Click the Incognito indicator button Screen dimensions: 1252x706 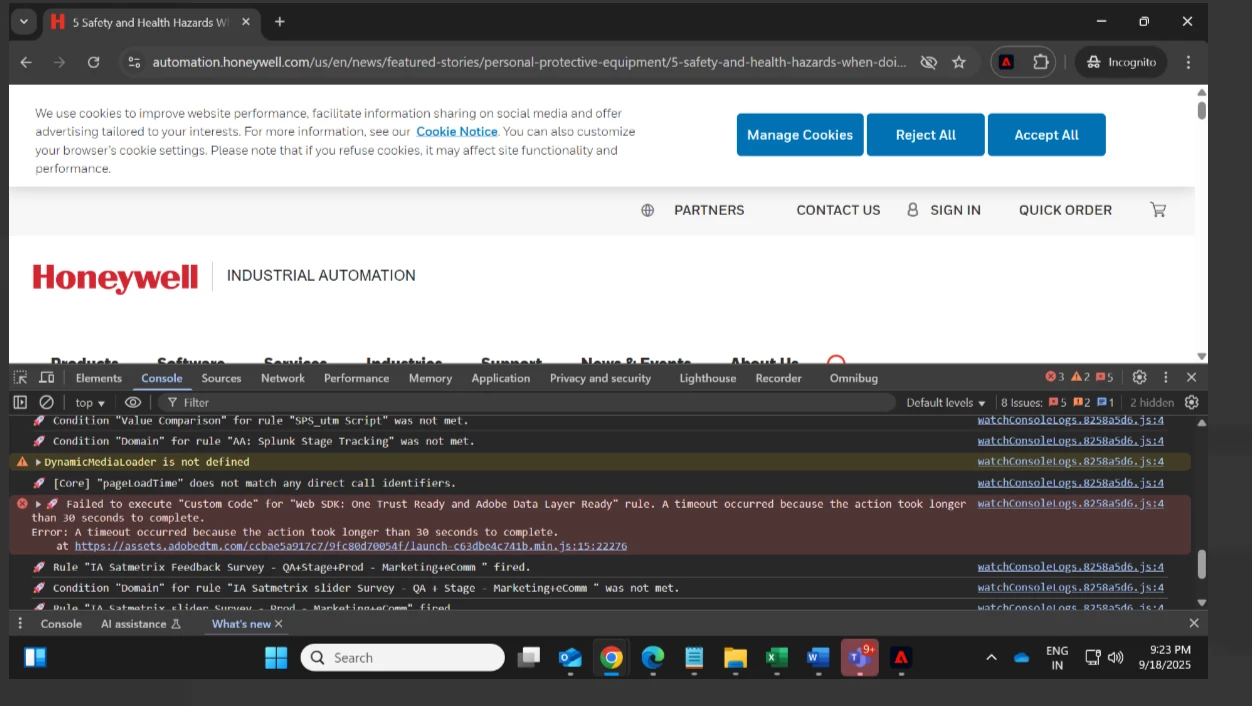(1121, 62)
